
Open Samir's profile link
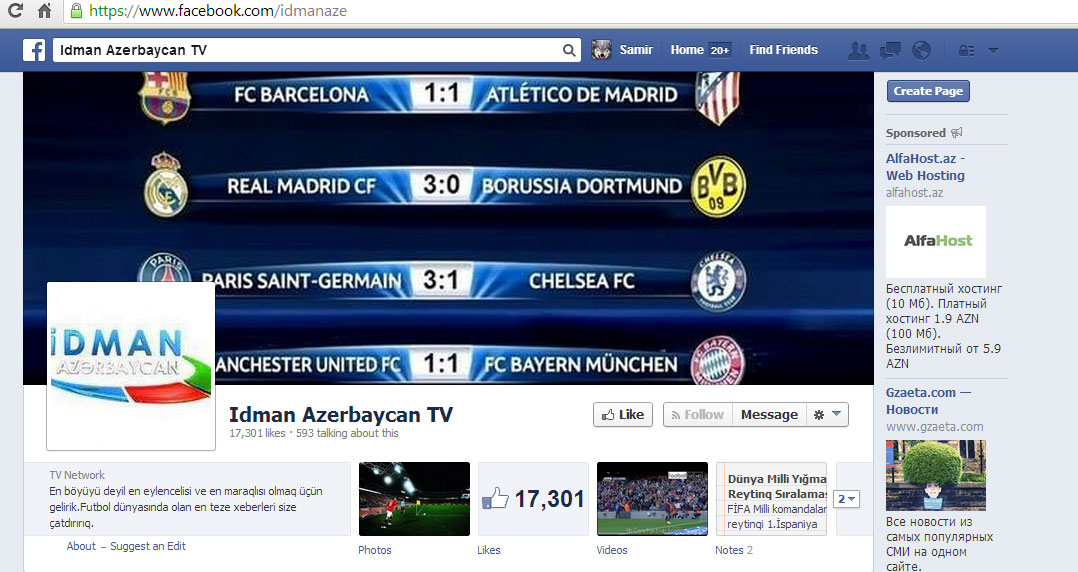pos(636,50)
